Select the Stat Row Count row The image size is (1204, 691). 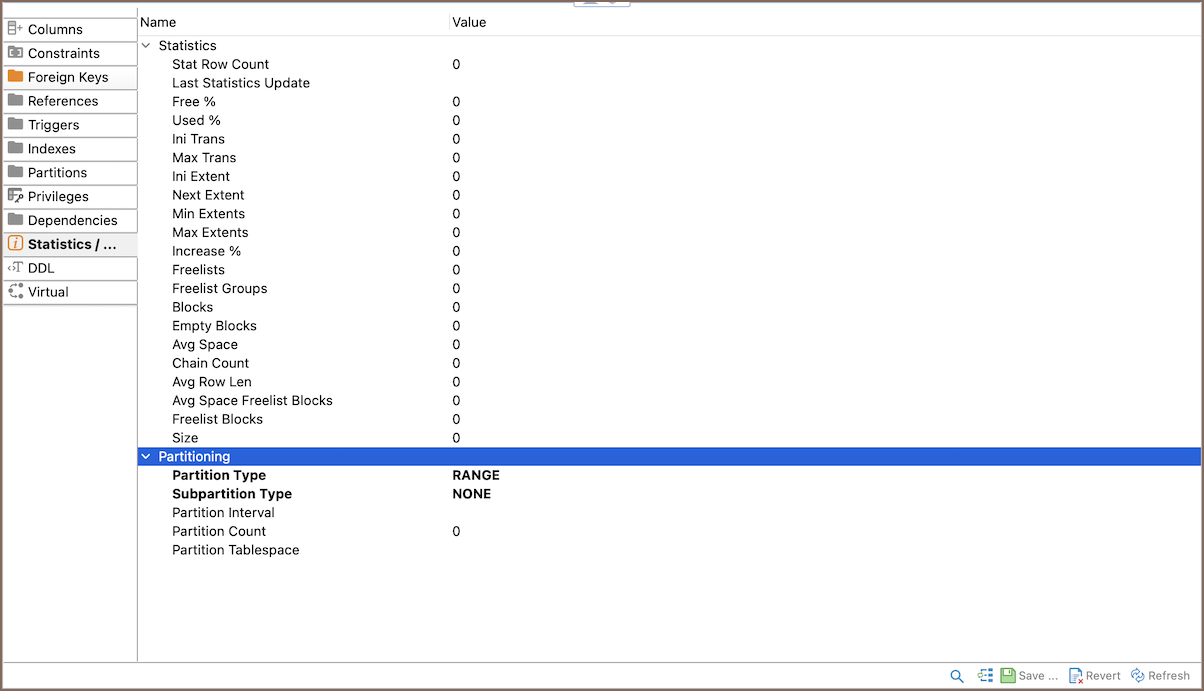220,65
